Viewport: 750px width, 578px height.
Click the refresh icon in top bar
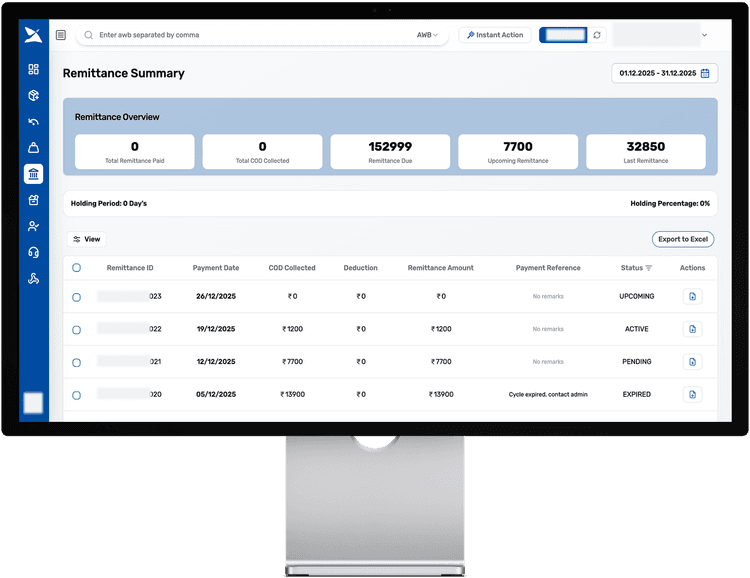[597, 35]
